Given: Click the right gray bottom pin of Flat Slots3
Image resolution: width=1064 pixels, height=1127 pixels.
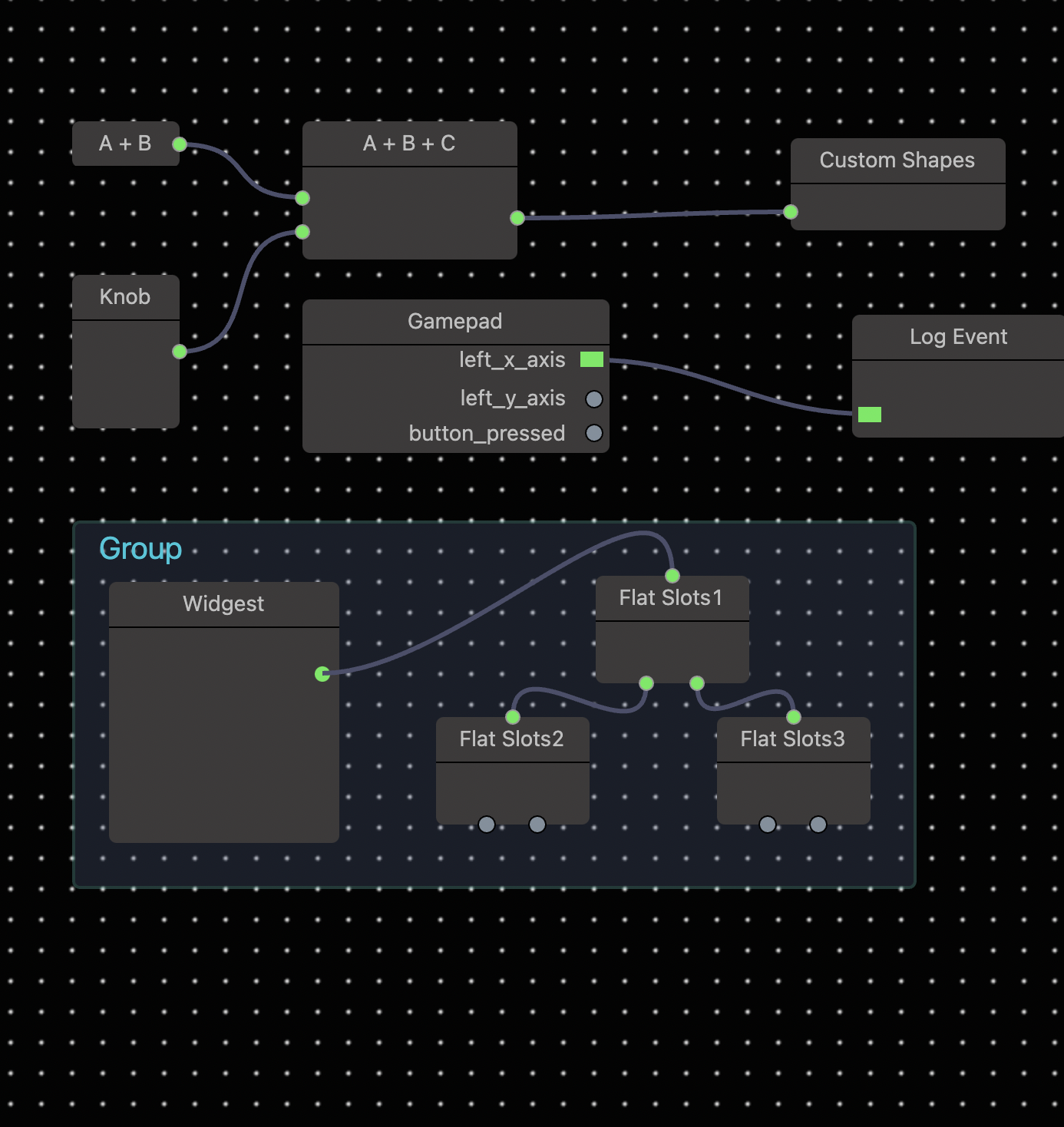Looking at the screenshot, I should point(818,825).
